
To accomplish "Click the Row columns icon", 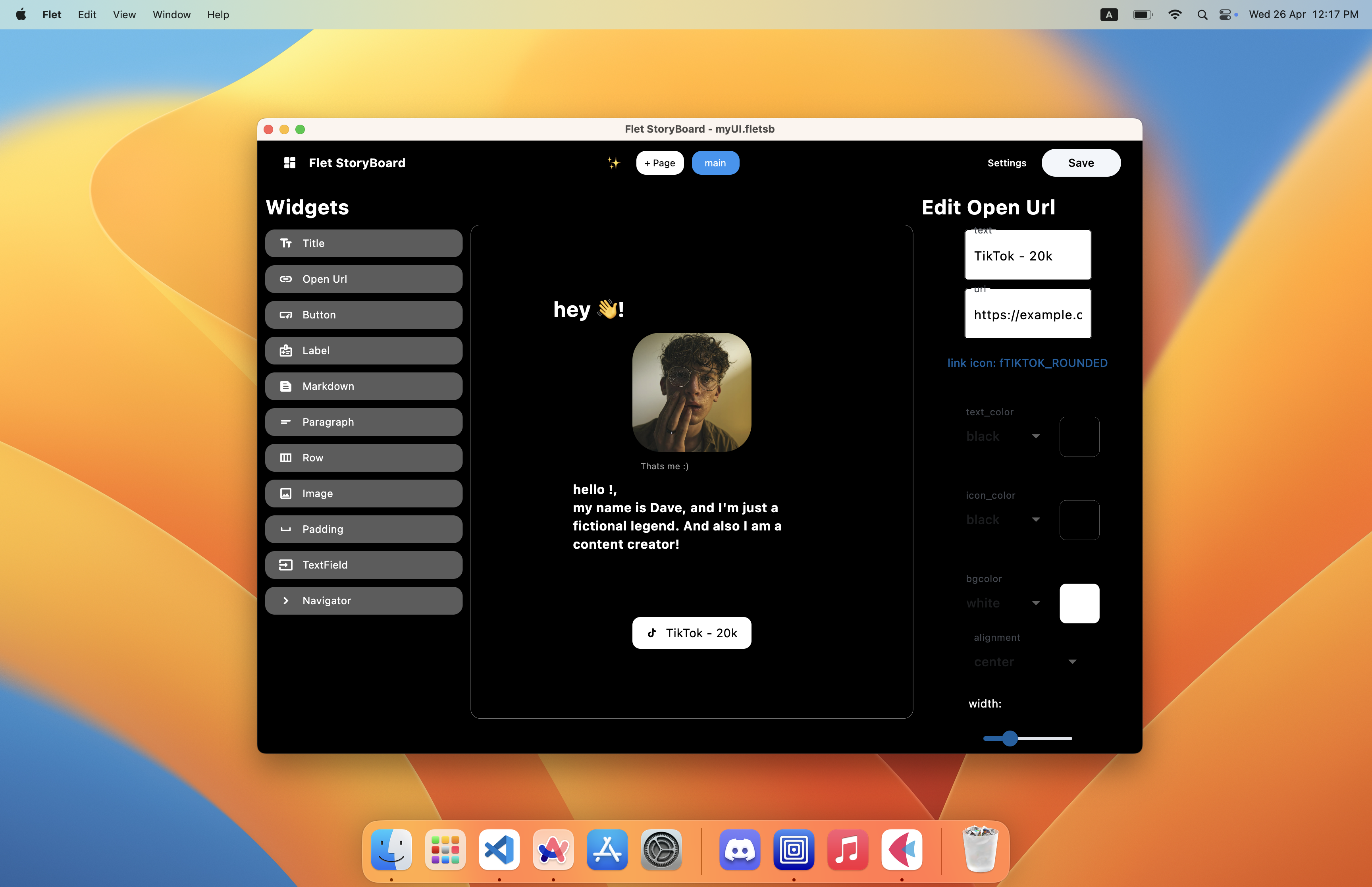I will point(285,457).
